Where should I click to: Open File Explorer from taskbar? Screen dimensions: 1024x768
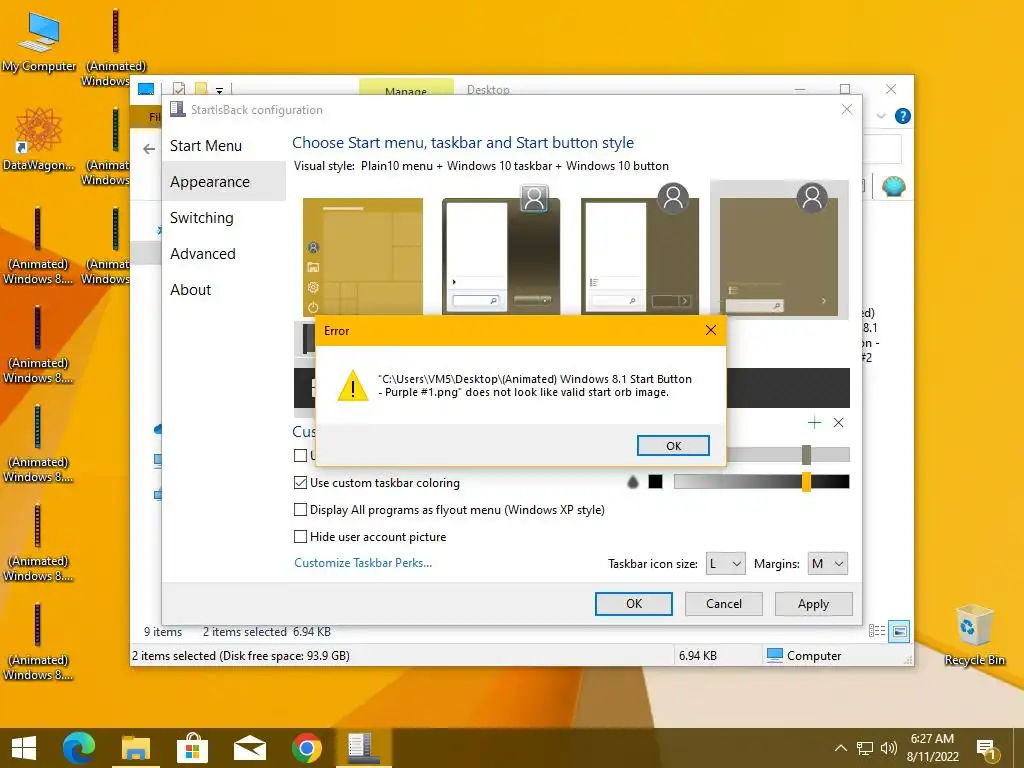[136, 748]
